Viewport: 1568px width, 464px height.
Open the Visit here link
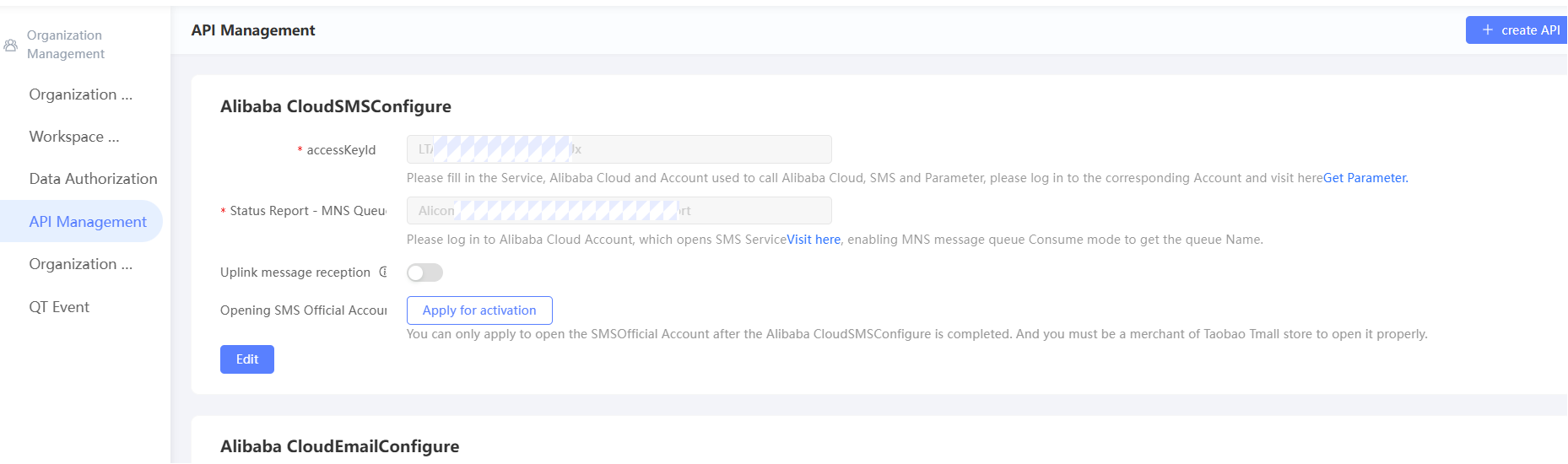pyautogui.click(x=814, y=240)
